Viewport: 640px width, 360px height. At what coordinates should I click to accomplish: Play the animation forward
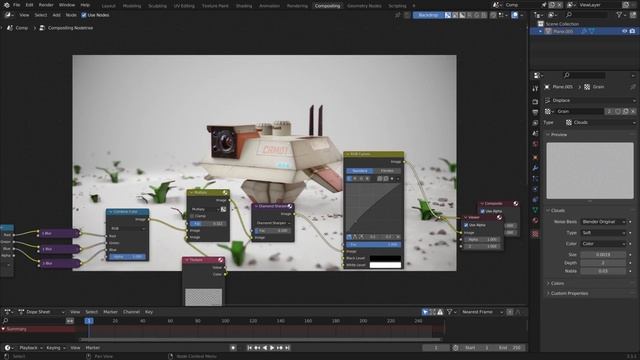point(272,348)
